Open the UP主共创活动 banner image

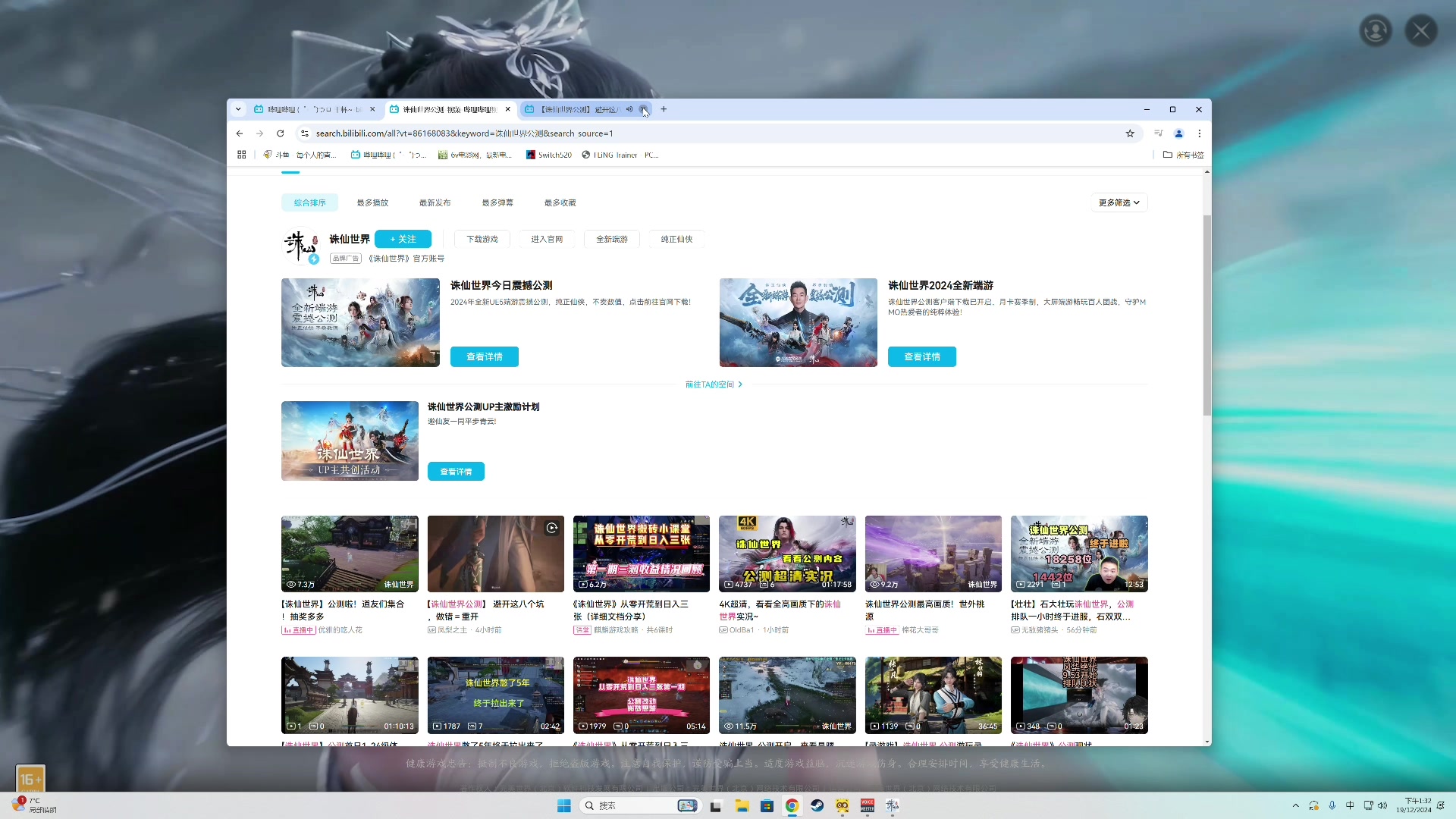(350, 441)
